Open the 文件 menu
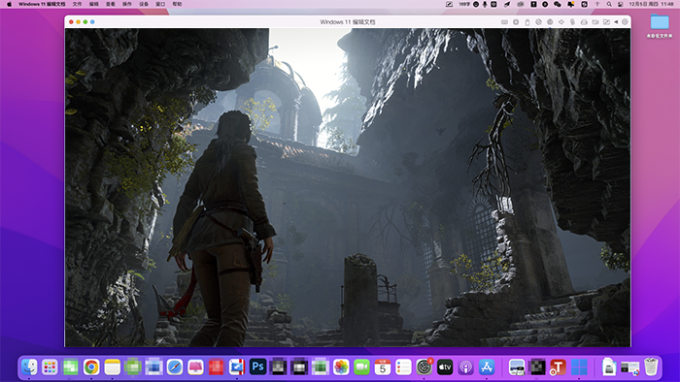The width and height of the screenshot is (680, 382). coord(77,4)
